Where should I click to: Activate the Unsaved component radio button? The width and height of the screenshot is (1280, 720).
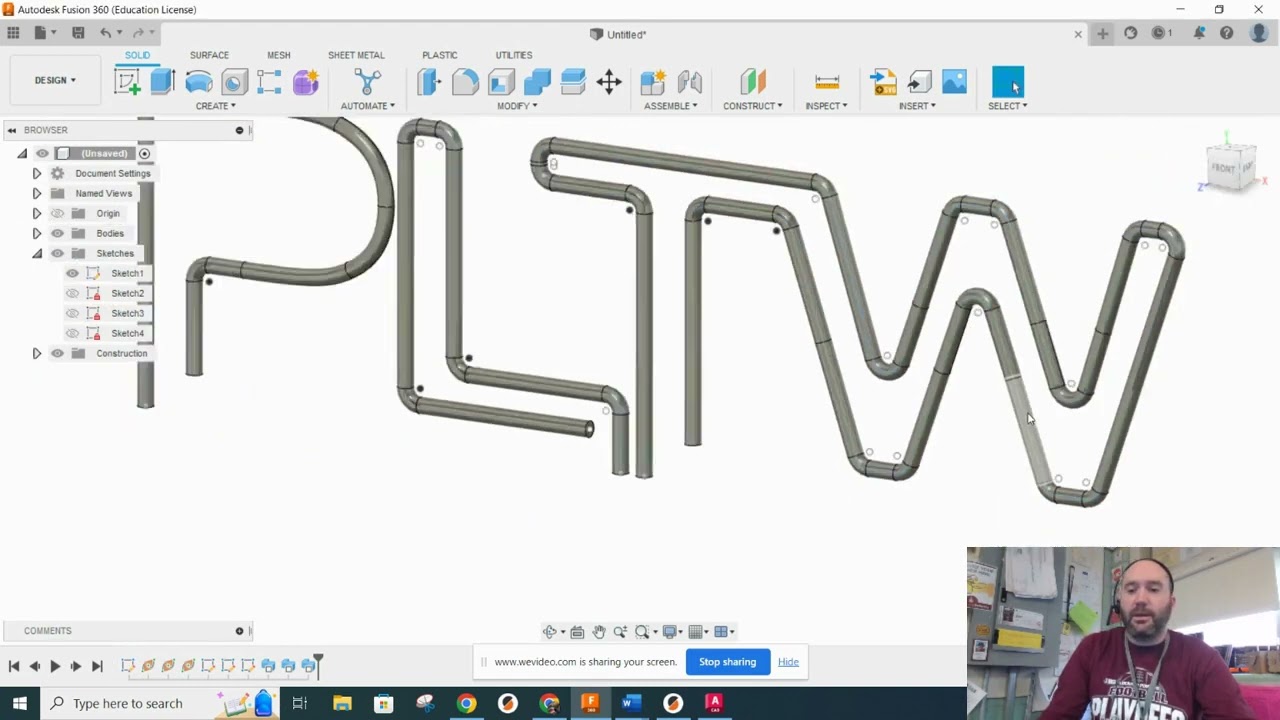(x=144, y=153)
